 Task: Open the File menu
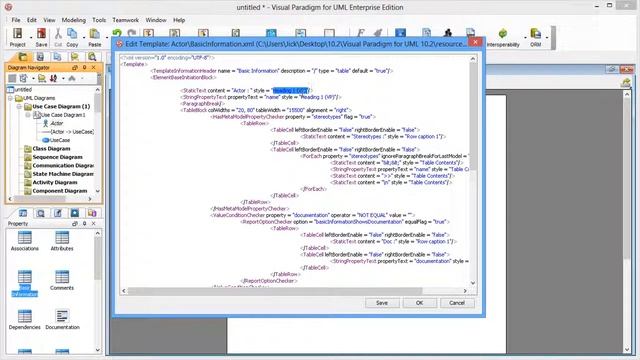(16, 20)
